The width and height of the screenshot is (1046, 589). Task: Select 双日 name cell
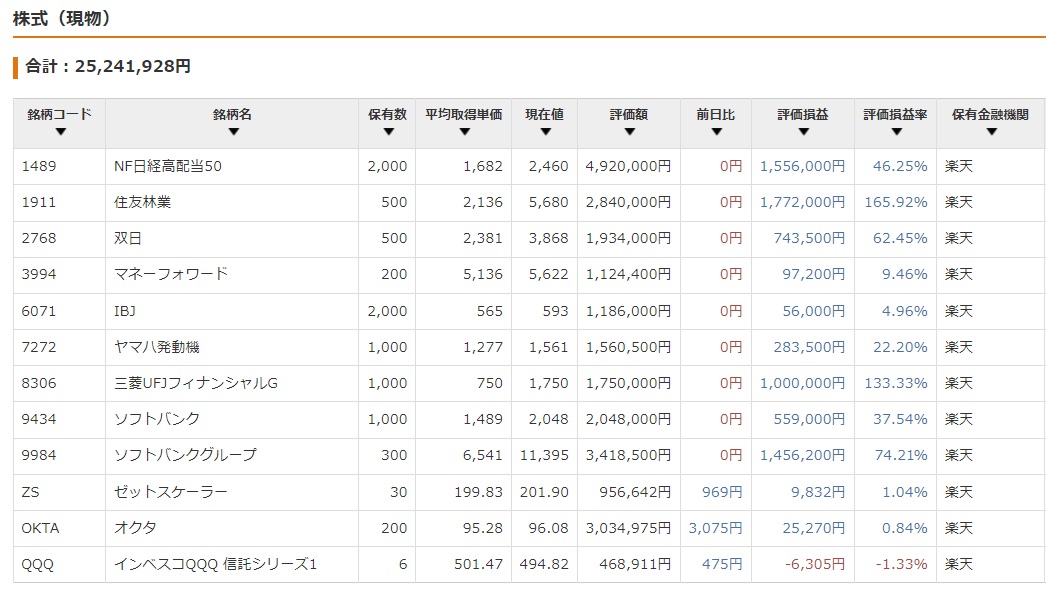[x=231, y=238]
